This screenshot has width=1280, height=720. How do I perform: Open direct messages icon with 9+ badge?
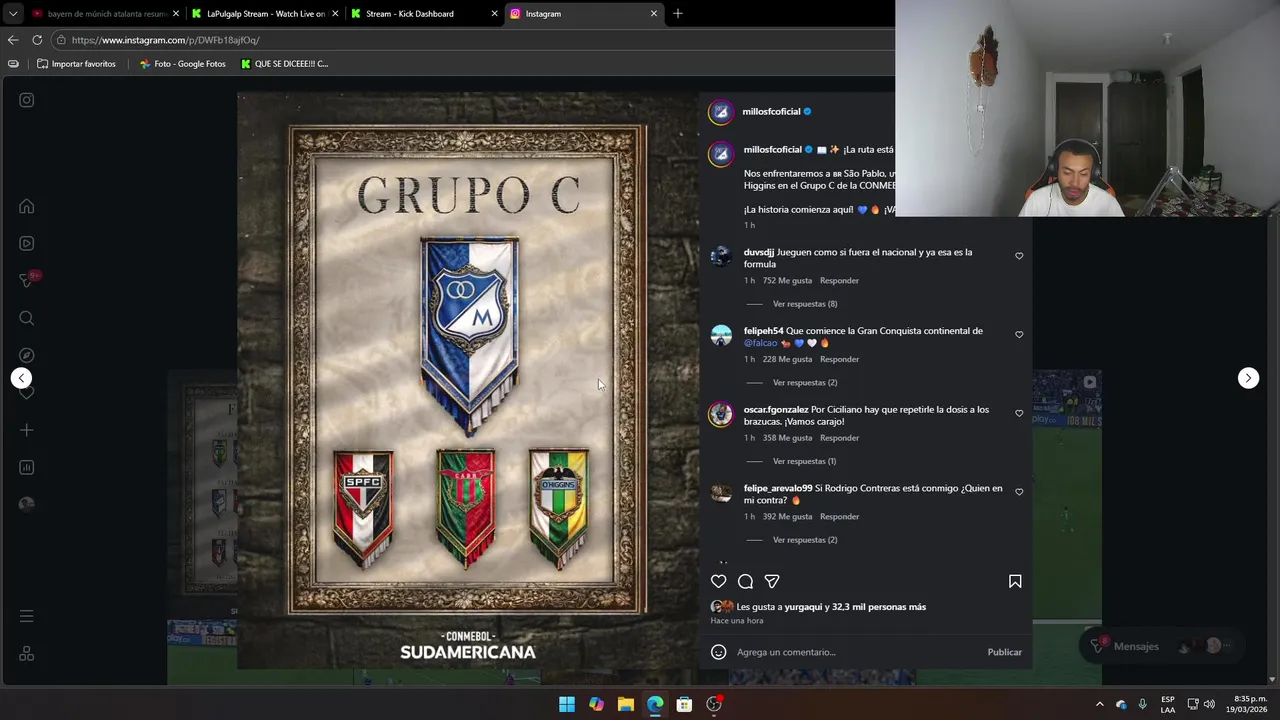click(x=27, y=281)
